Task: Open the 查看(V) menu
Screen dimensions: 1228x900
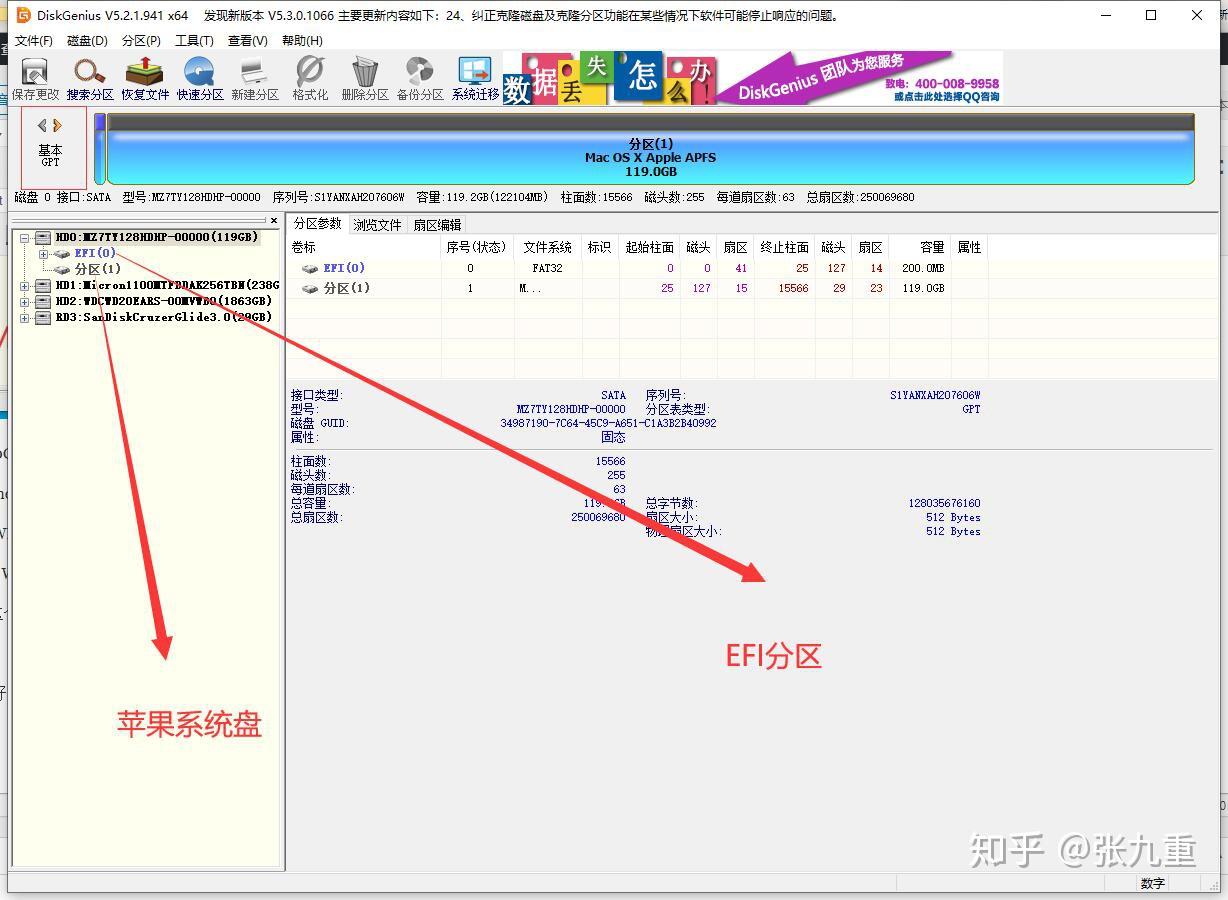Action: [x=248, y=41]
